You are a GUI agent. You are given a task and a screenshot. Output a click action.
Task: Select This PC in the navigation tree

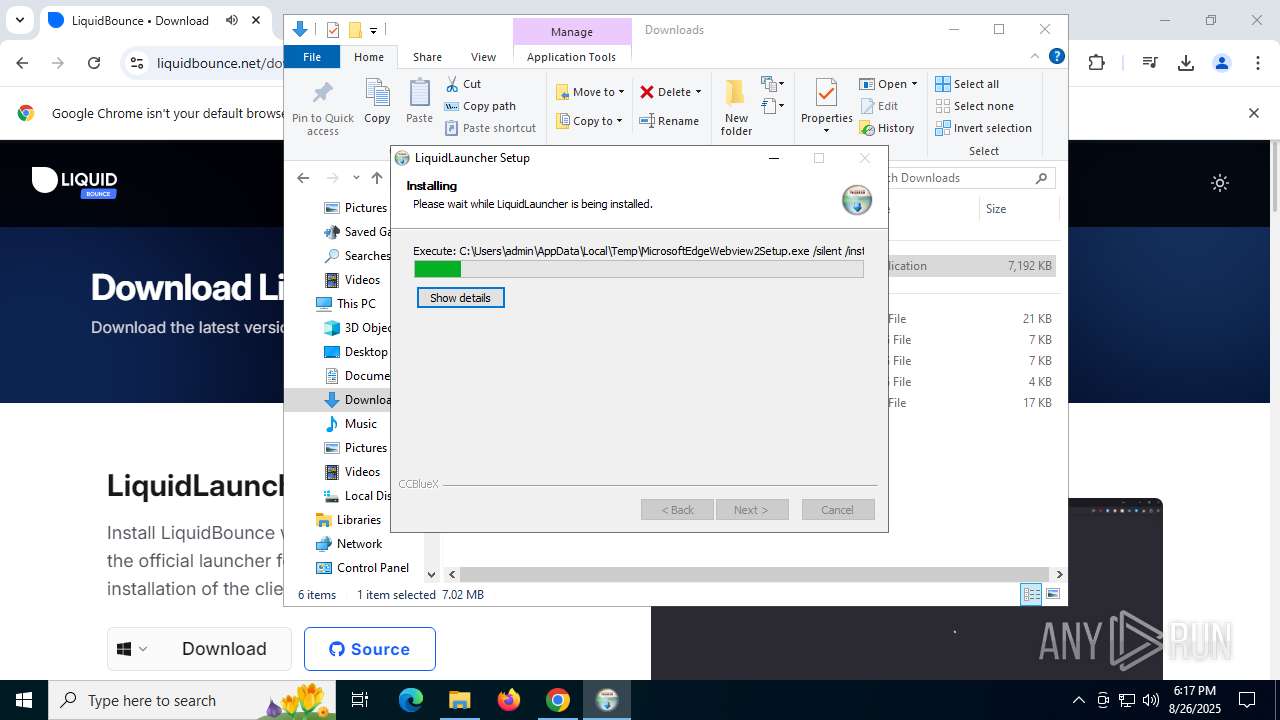(x=346, y=304)
